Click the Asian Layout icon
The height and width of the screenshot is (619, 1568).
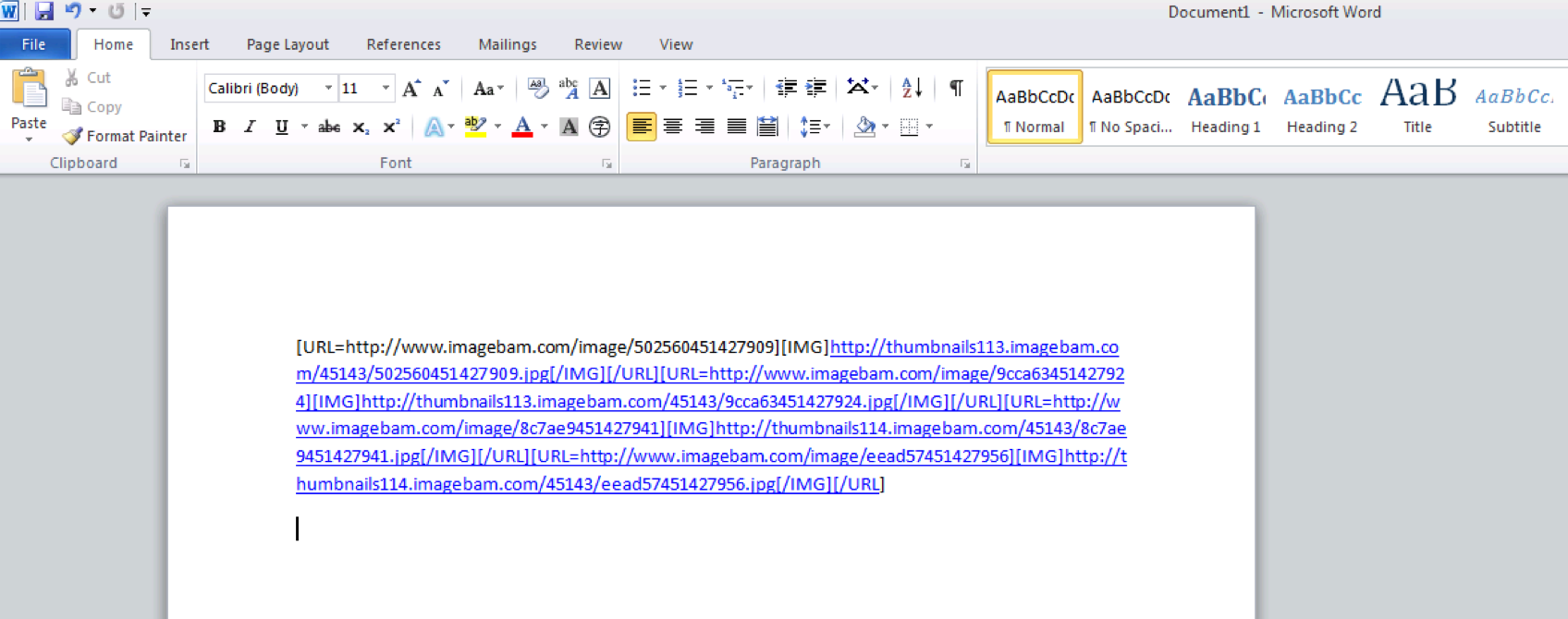point(858,88)
